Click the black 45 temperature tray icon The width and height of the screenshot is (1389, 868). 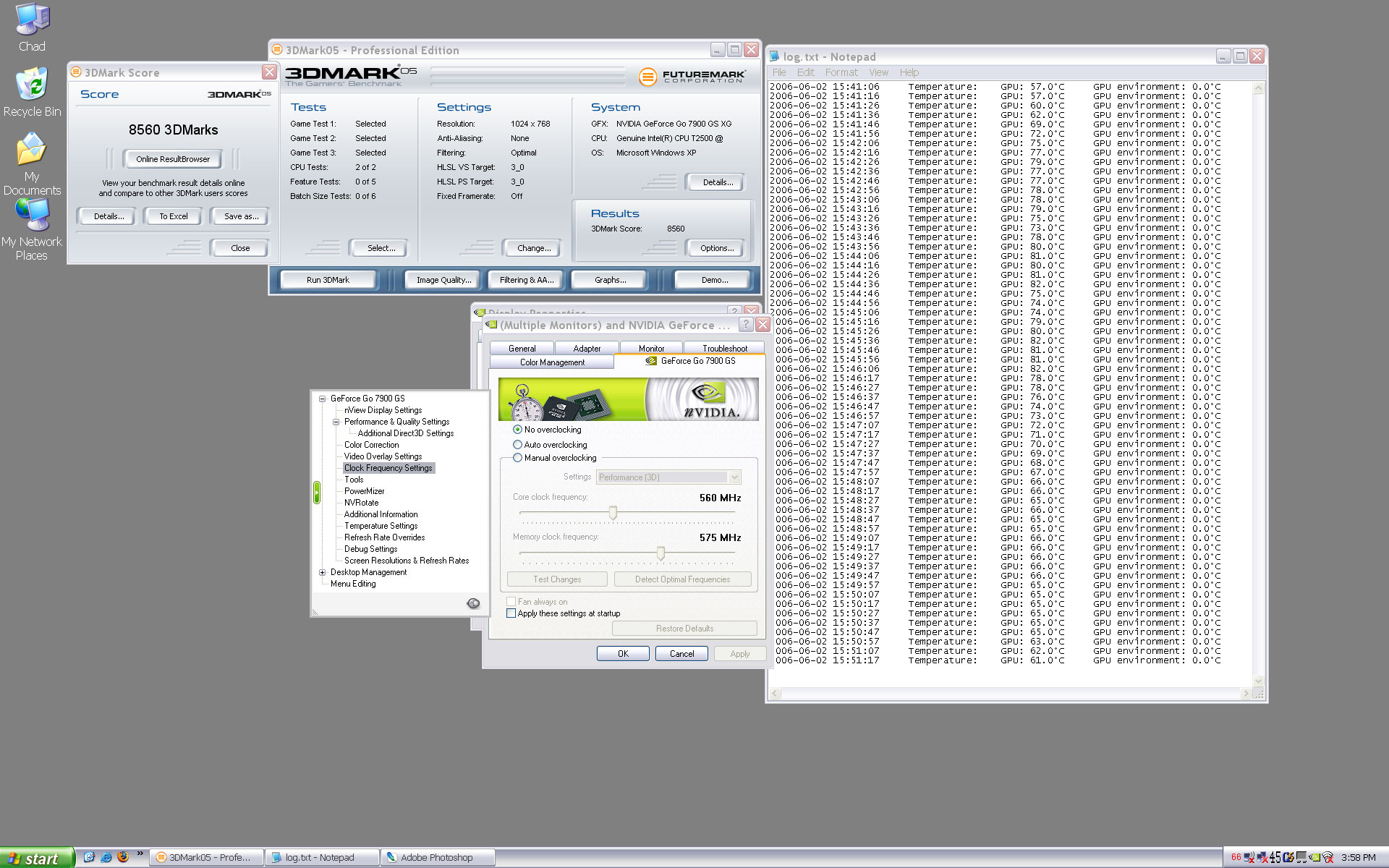tap(1275, 857)
